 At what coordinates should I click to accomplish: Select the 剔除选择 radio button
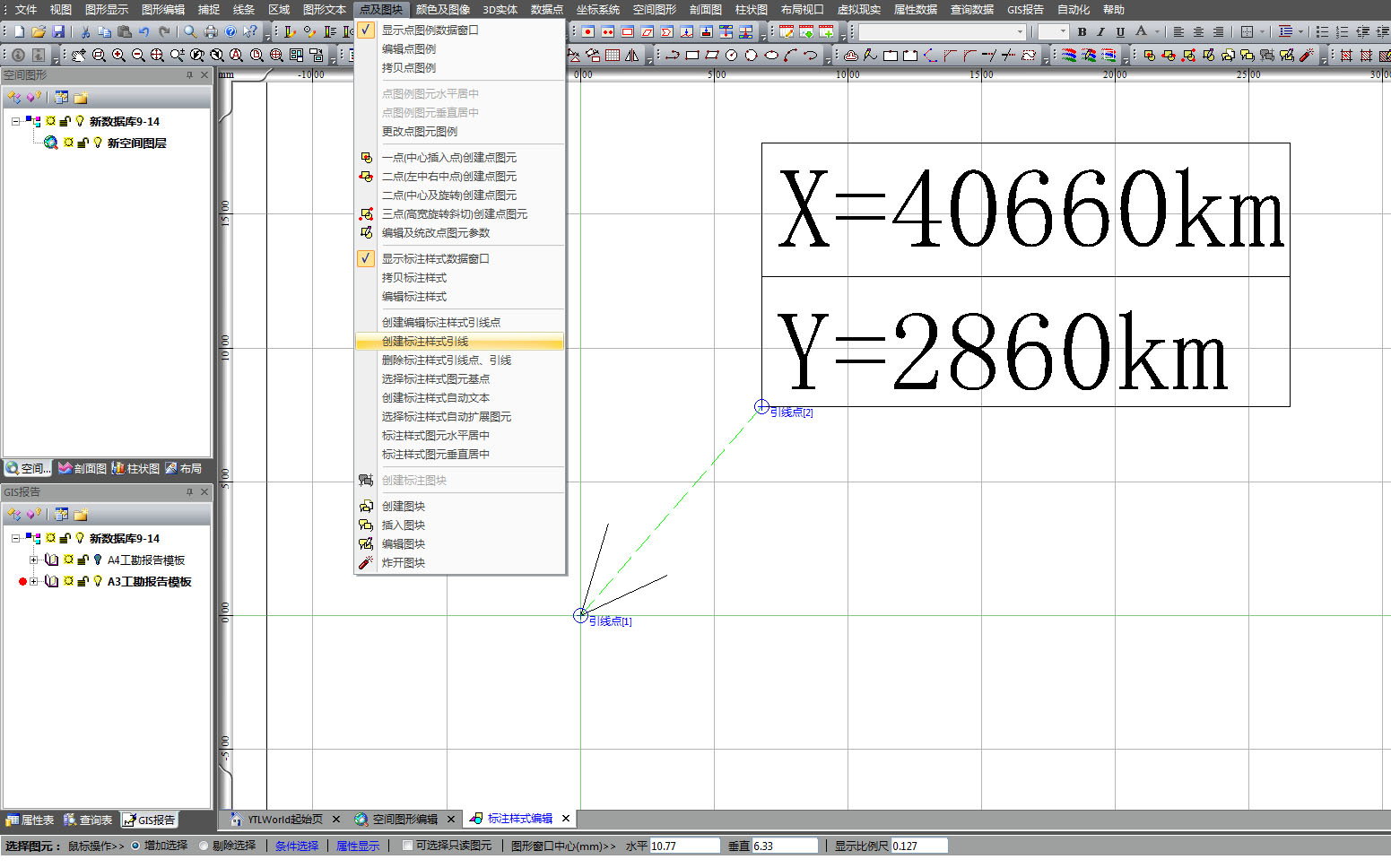tap(204, 846)
